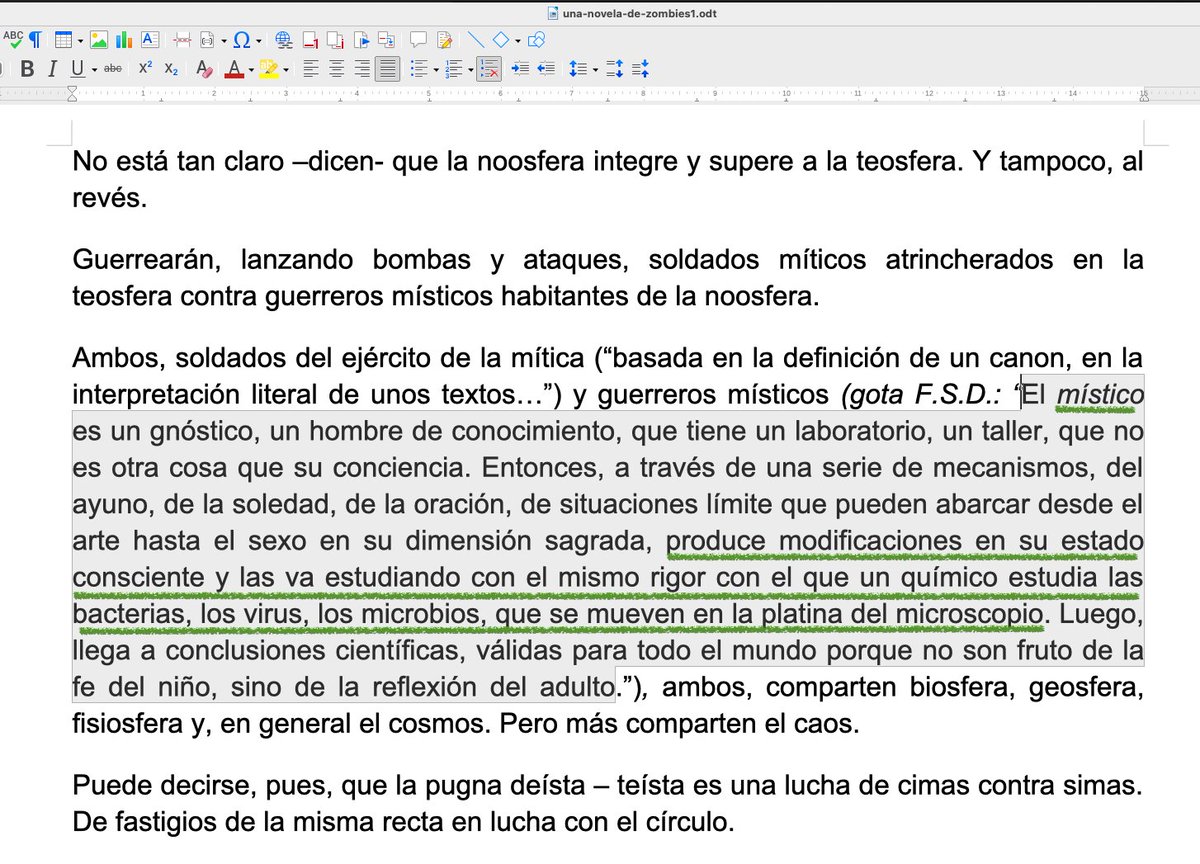Screen dimensions: 1200x864
Task: Insert a cross-reference icon
Action: tap(387, 40)
